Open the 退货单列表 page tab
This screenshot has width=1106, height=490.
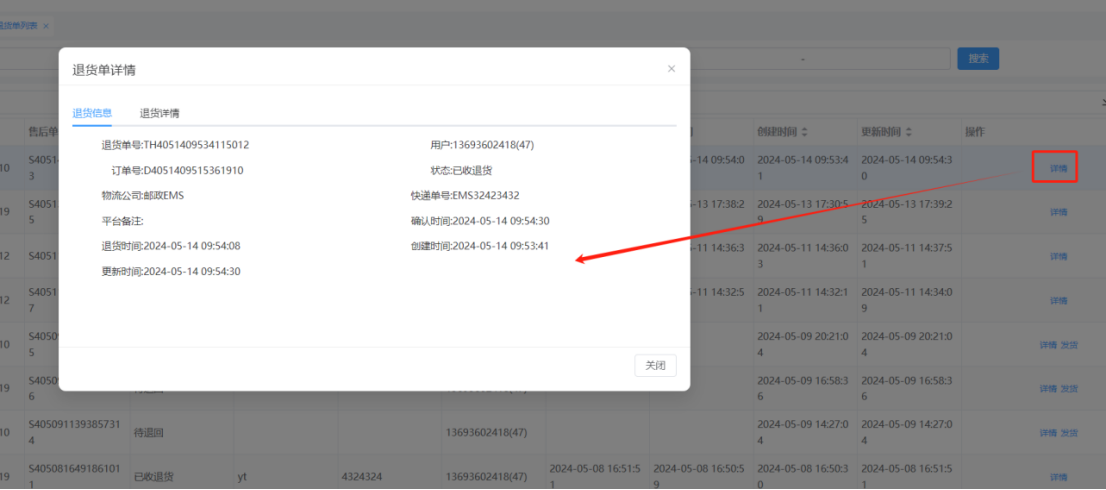click(19, 26)
